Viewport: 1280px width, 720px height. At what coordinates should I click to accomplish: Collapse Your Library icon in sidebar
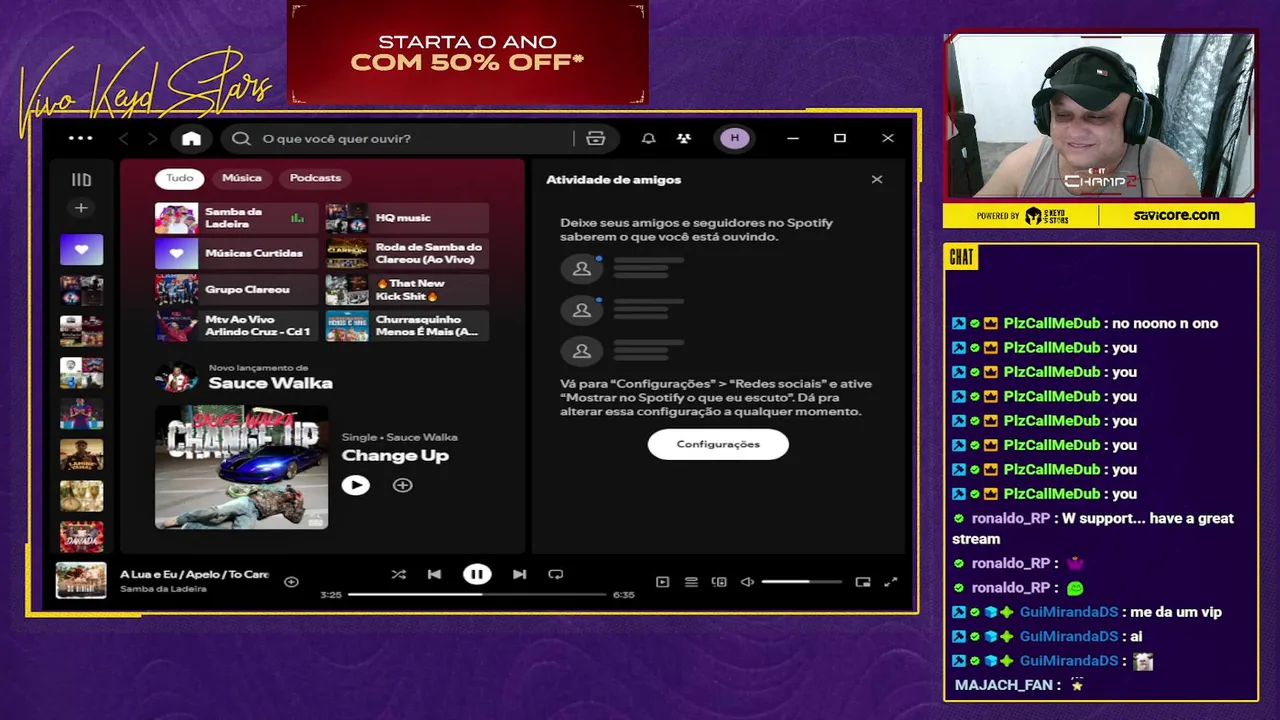click(81, 180)
